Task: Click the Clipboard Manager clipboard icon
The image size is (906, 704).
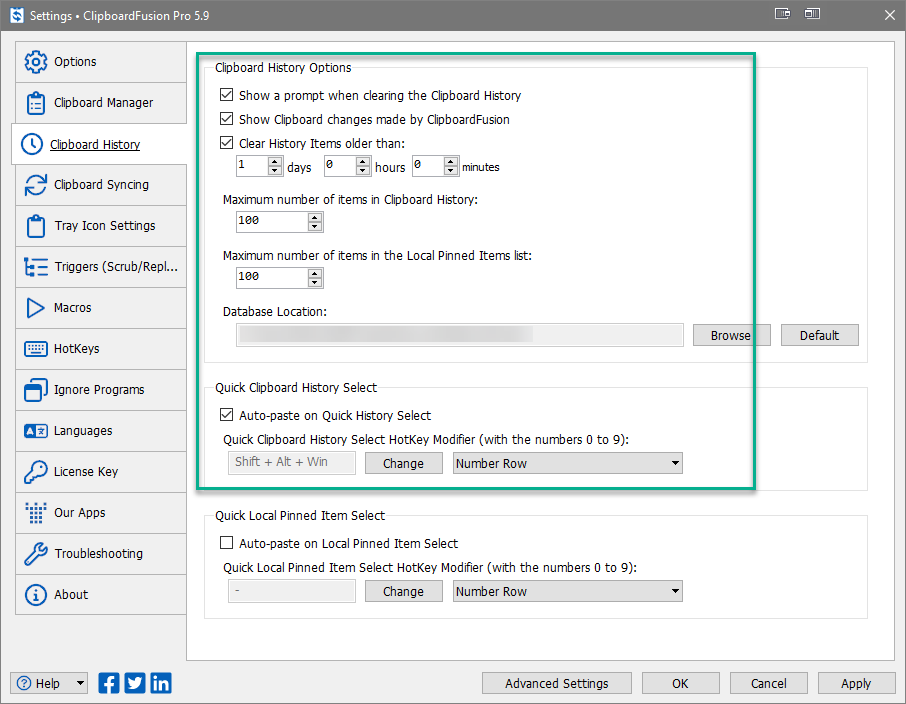Action: pyautogui.click(x=35, y=103)
